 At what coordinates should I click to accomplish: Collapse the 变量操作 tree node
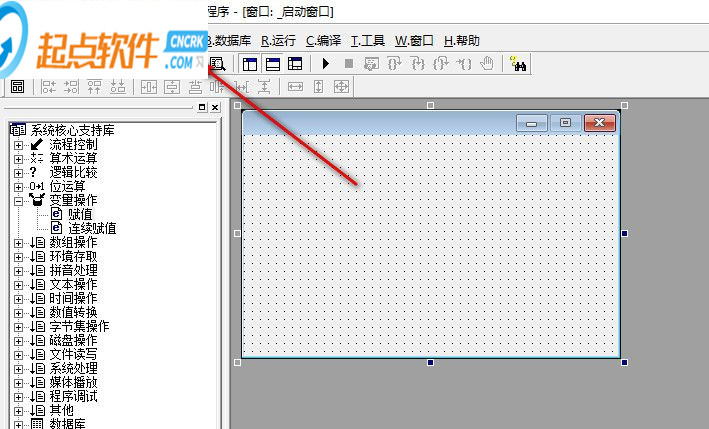(18, 201)
